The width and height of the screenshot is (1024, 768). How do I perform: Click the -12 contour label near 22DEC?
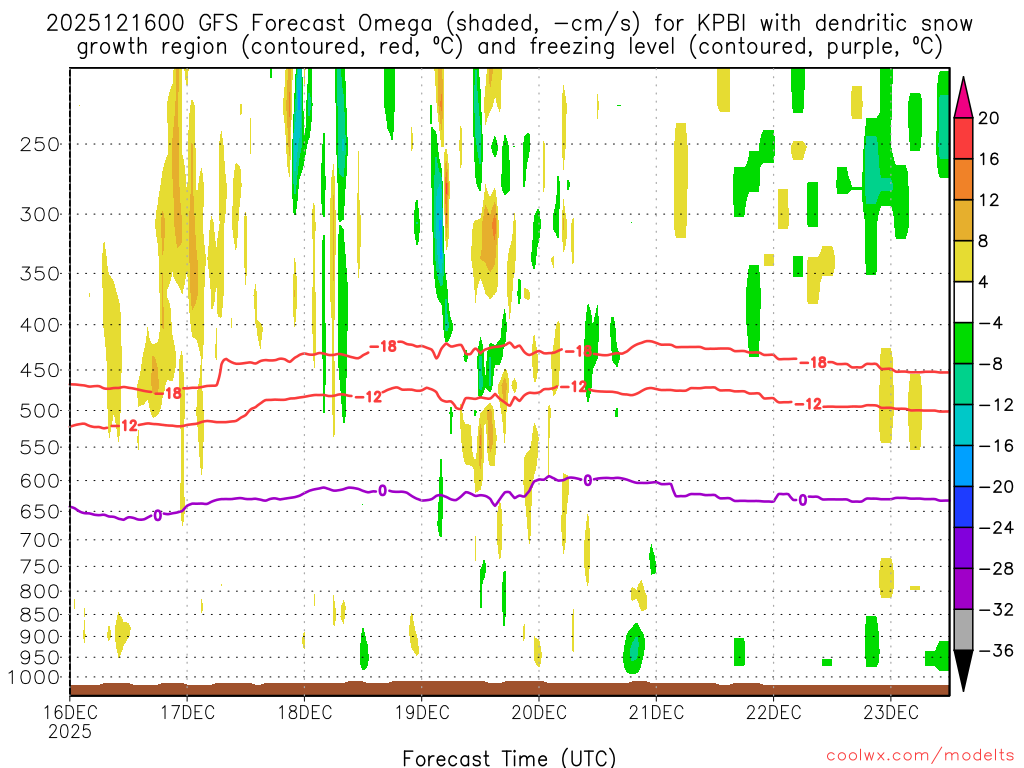pyautogui.click(x=808, y=404)
